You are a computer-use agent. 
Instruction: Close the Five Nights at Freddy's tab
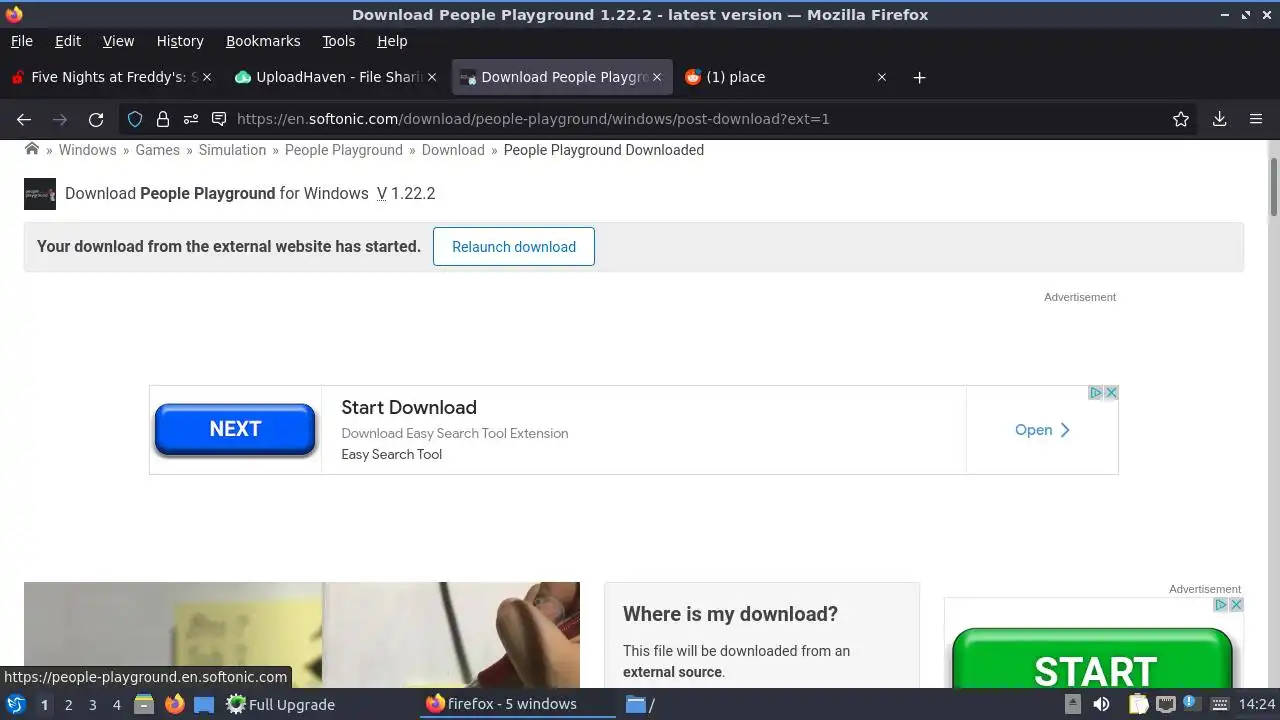(207, 77)
